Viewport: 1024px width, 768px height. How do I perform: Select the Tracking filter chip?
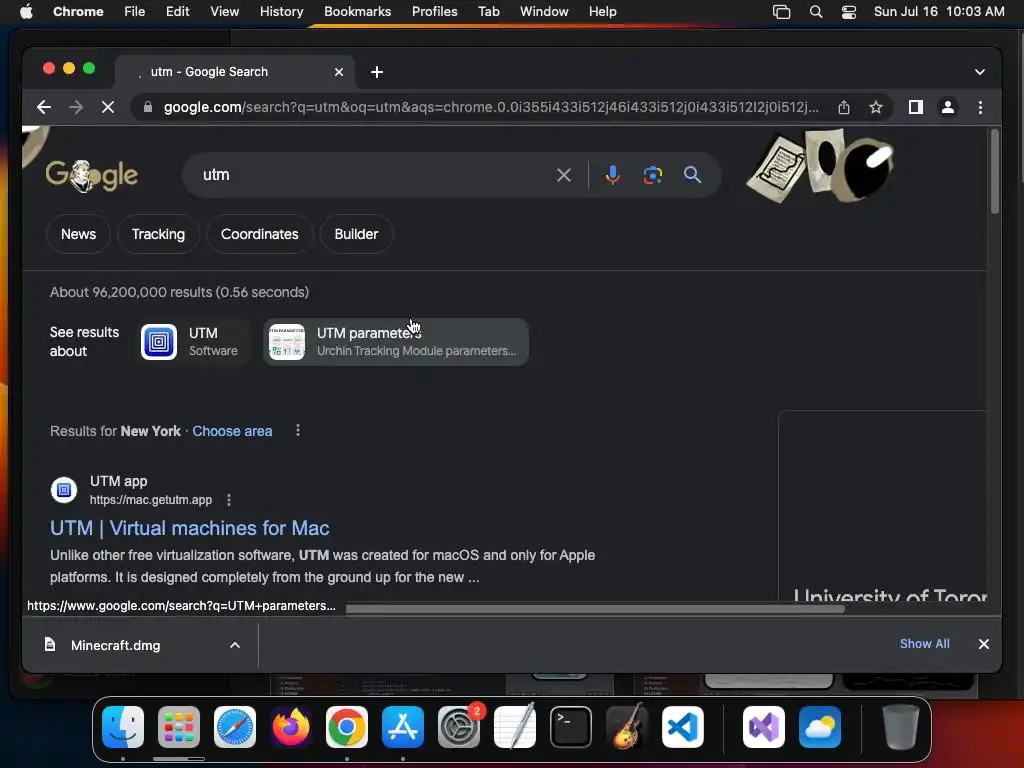[x=158, y=234]
